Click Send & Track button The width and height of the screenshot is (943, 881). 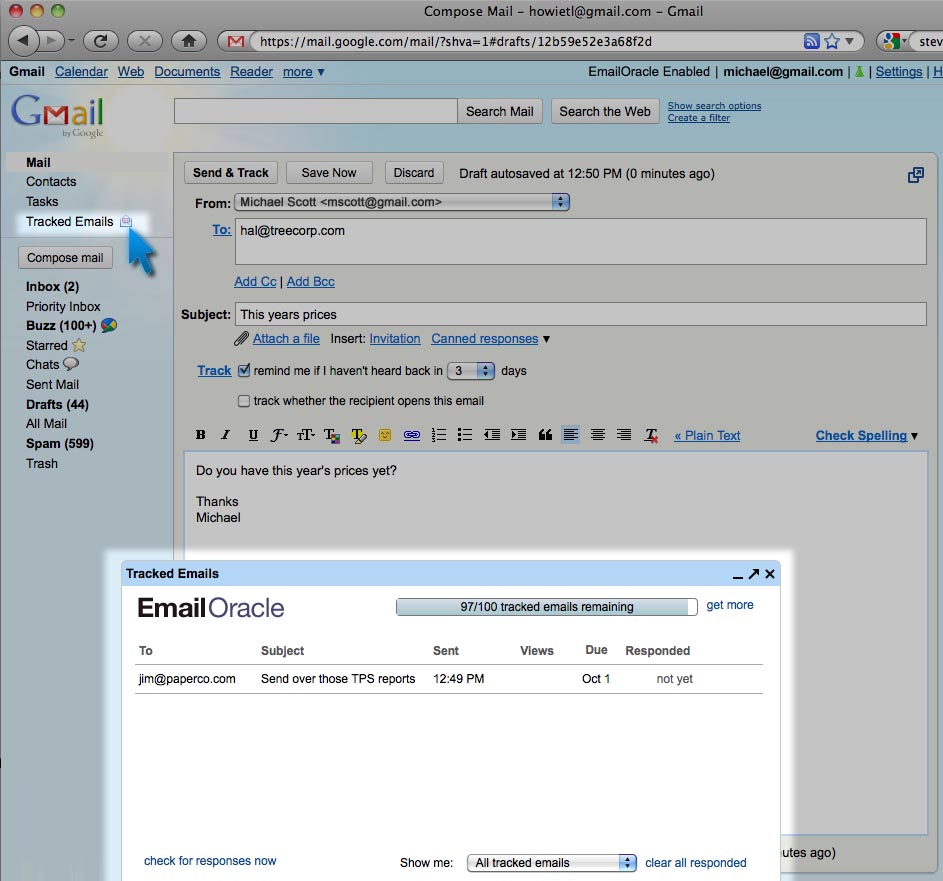(231, 173)
